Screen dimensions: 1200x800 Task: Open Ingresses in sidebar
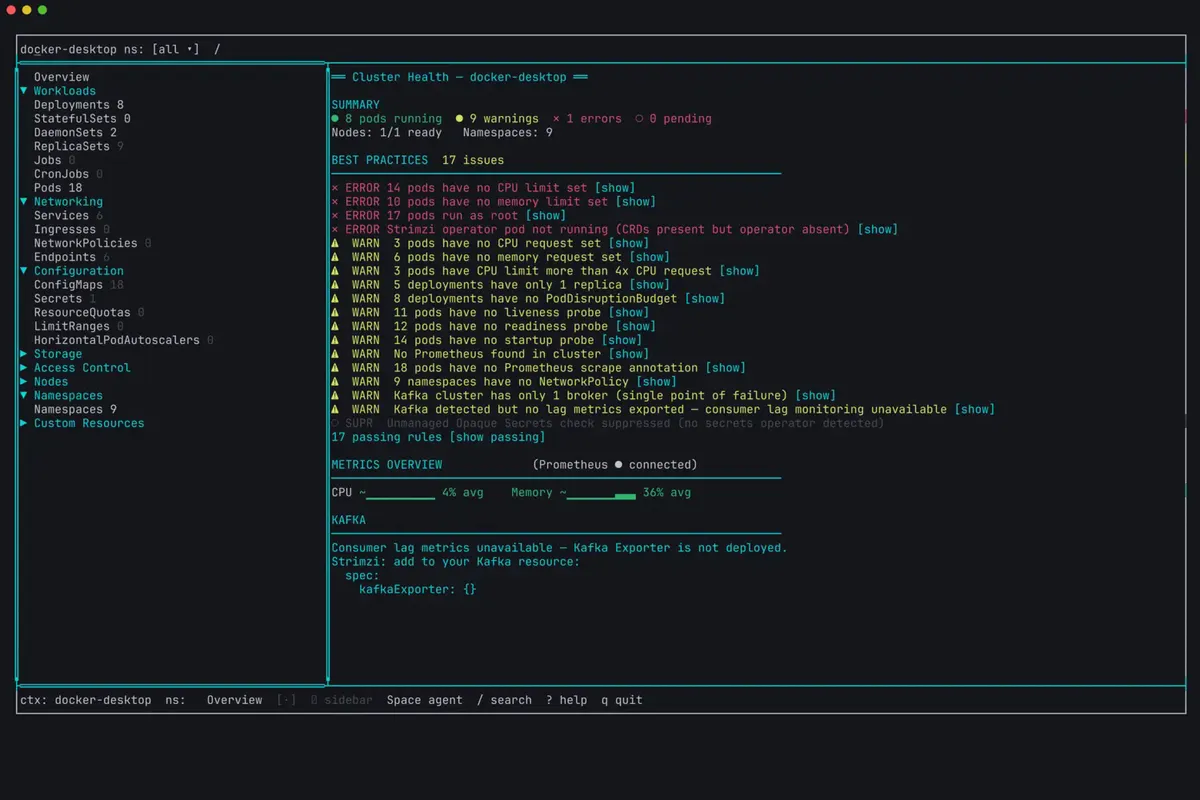pos(72,230)
